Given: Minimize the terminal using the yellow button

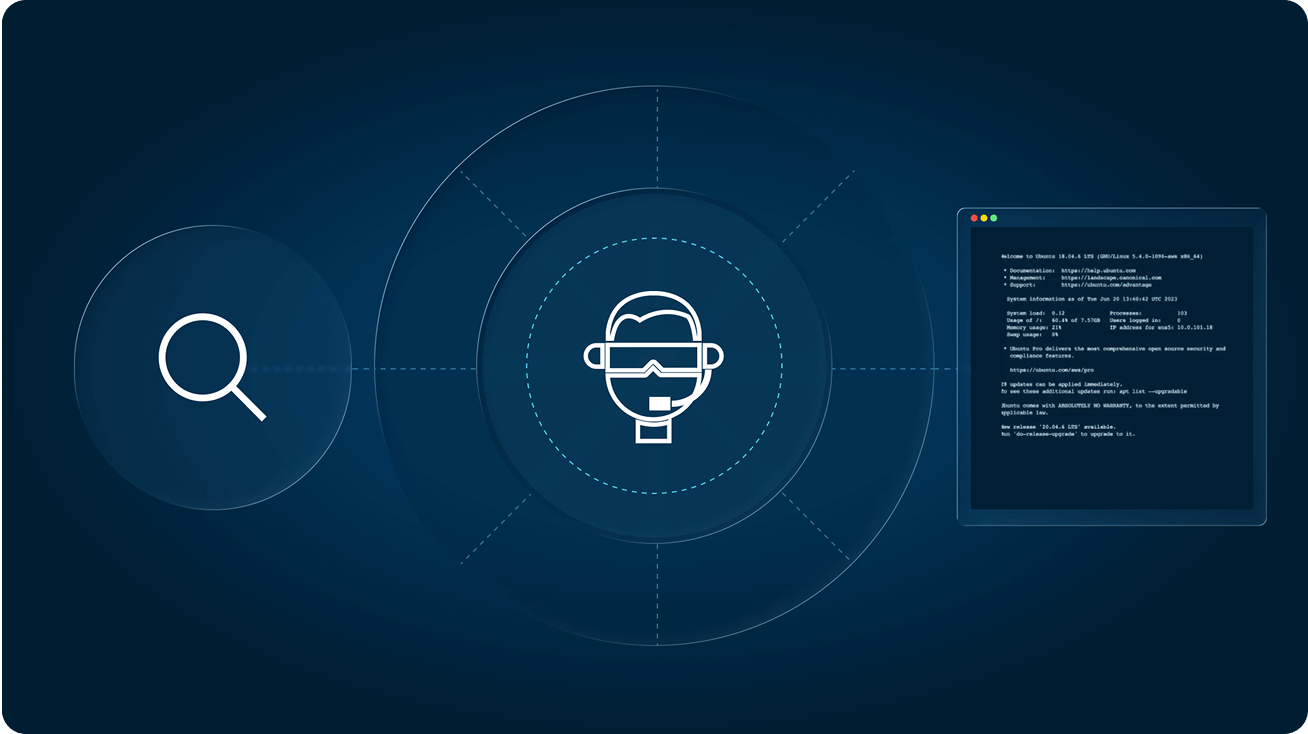Looking at the screenshot, I should coord(984,218).
